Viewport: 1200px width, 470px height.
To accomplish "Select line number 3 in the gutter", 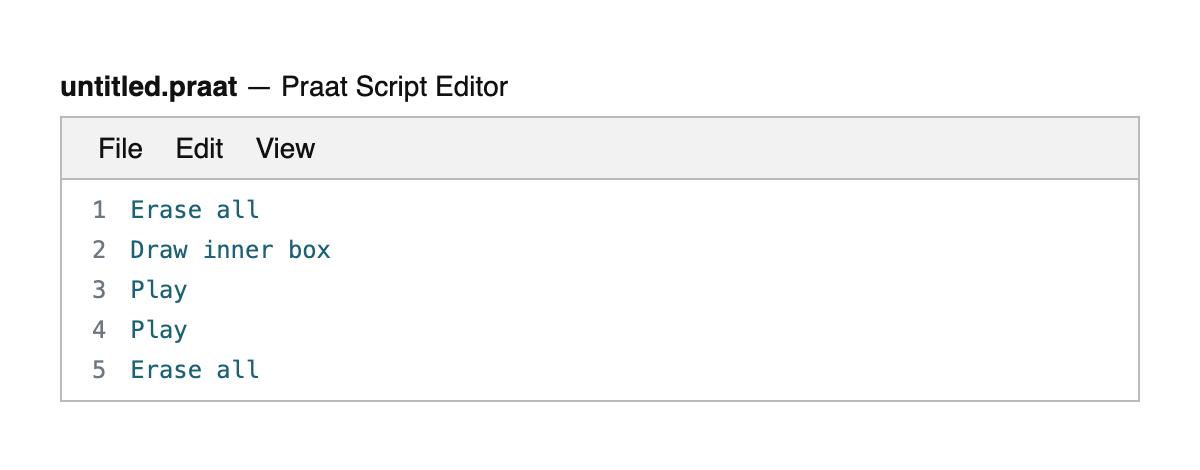I will coord(98,290).
